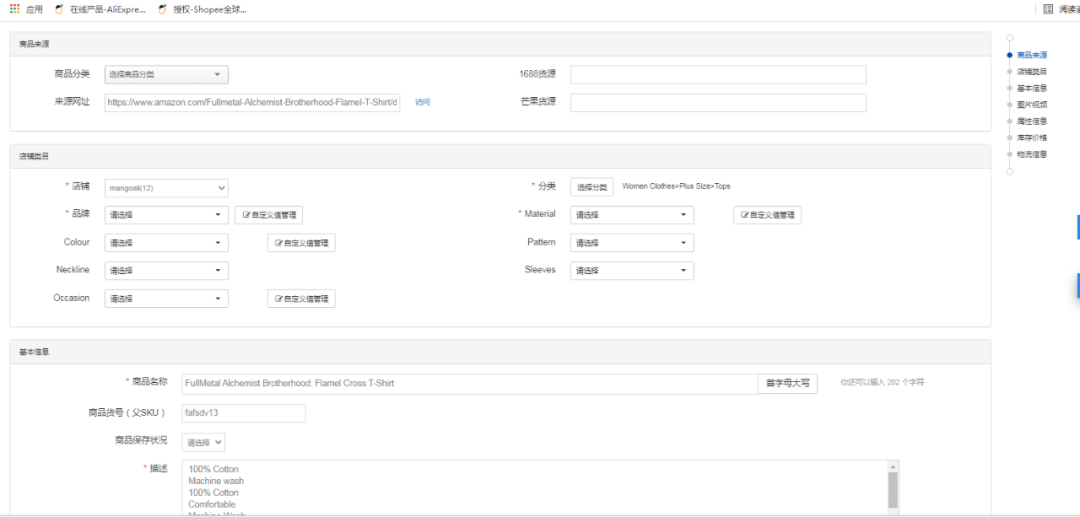Click the description box scrollbar
1080x517 pixels.
pyautogui.click(x=893, y=488)
